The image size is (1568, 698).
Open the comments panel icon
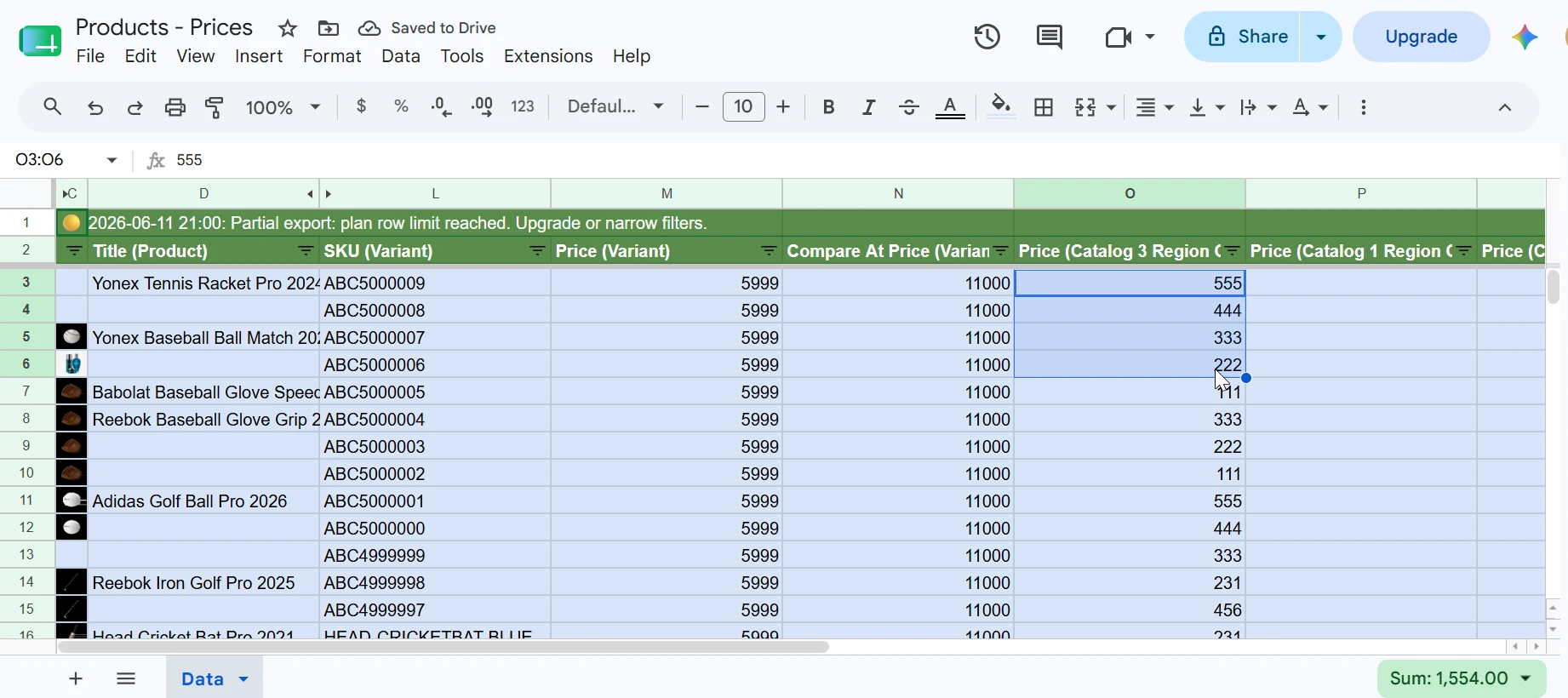click(x=1050, y=37)
